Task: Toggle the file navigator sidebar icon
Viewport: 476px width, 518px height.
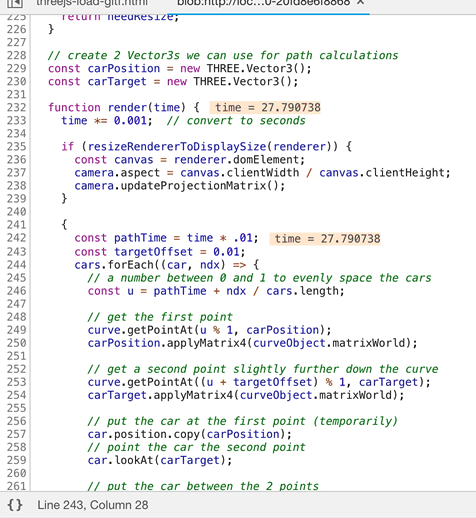Action: [15, 3]
